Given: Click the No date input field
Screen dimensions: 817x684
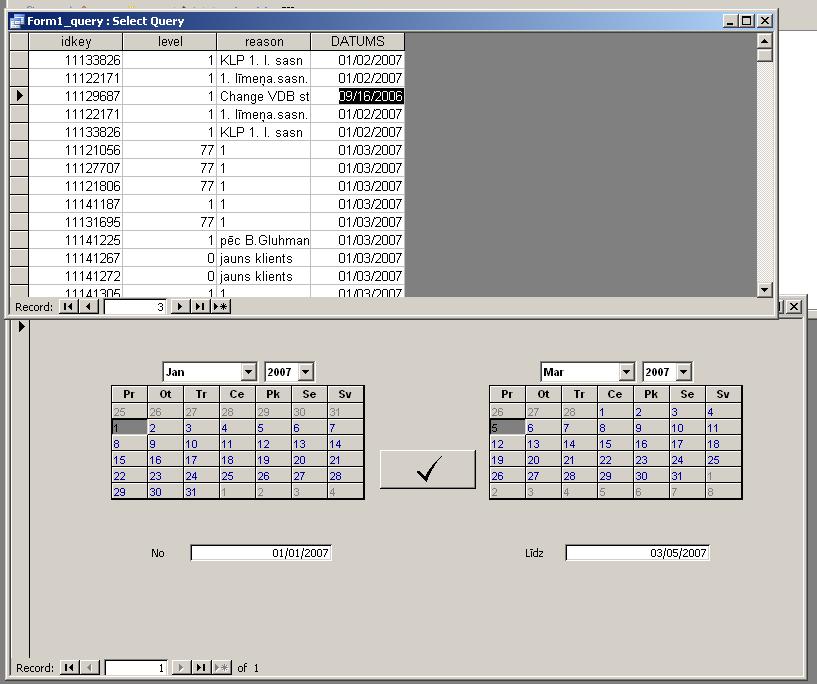Looking at the screenshot, I should pyautogui.click(x=260, y=553).
